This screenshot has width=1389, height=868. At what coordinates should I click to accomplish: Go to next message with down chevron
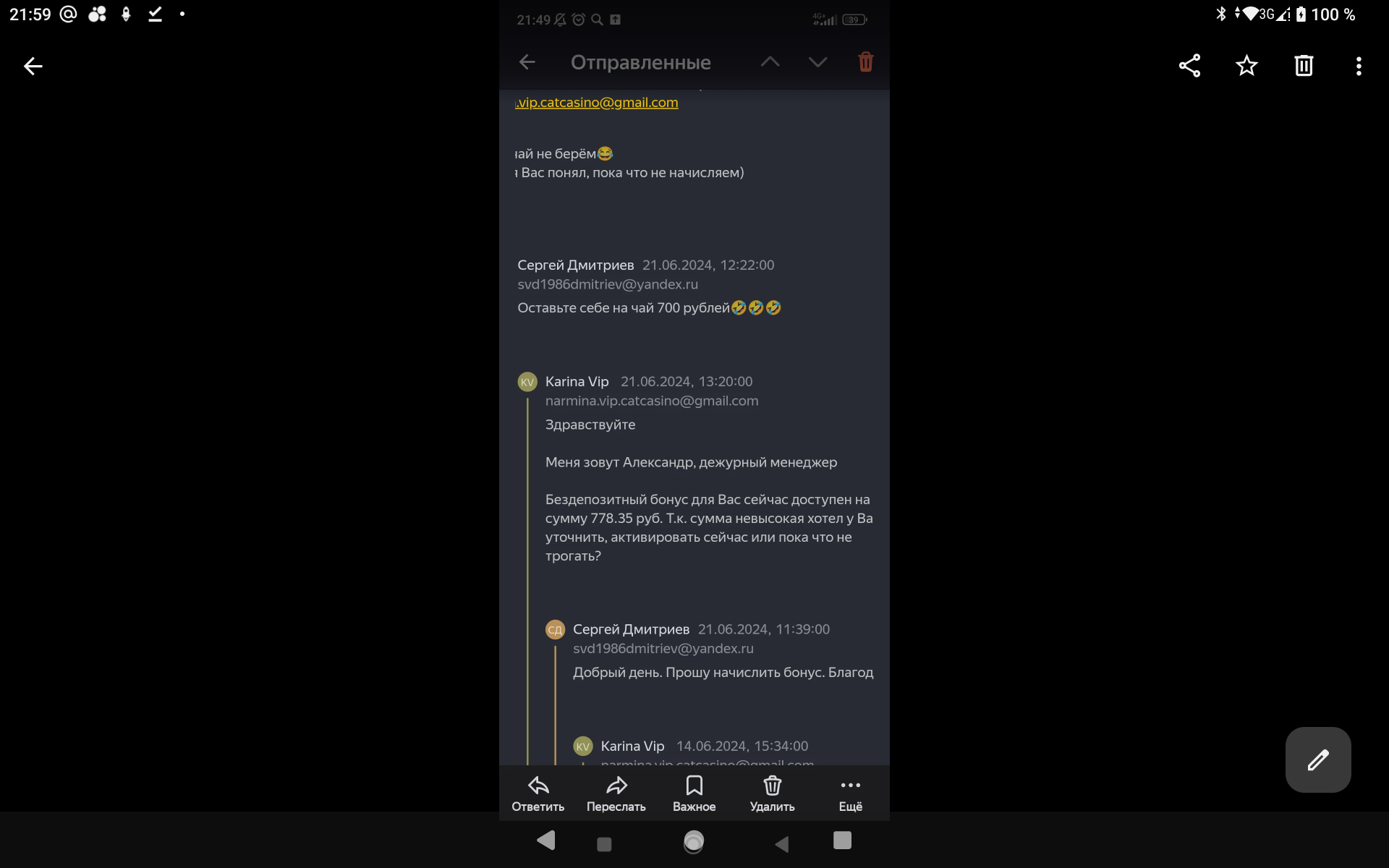[818, 62]
